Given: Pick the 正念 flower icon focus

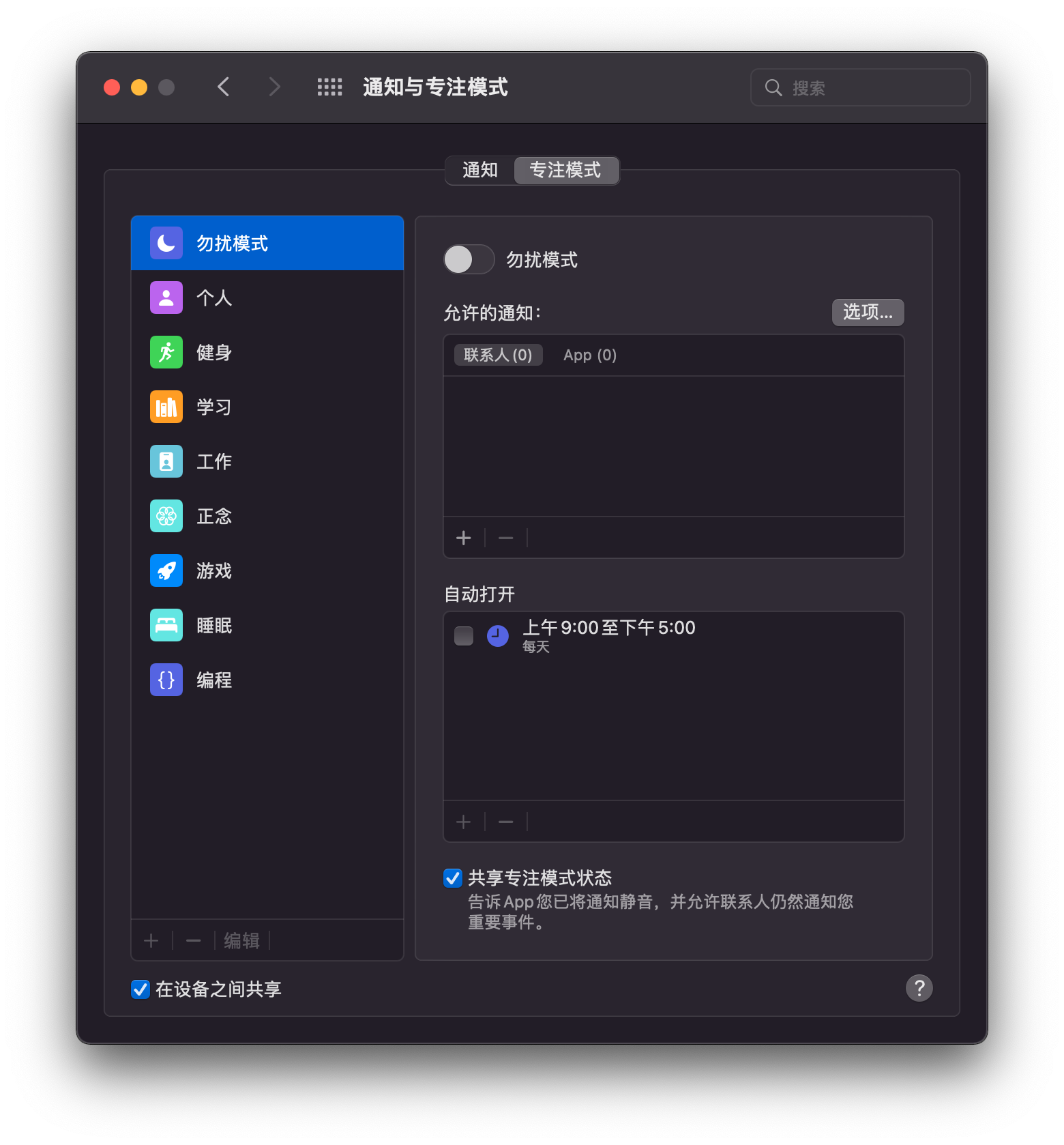Looking at the screenshot, I should click(166, 516).
